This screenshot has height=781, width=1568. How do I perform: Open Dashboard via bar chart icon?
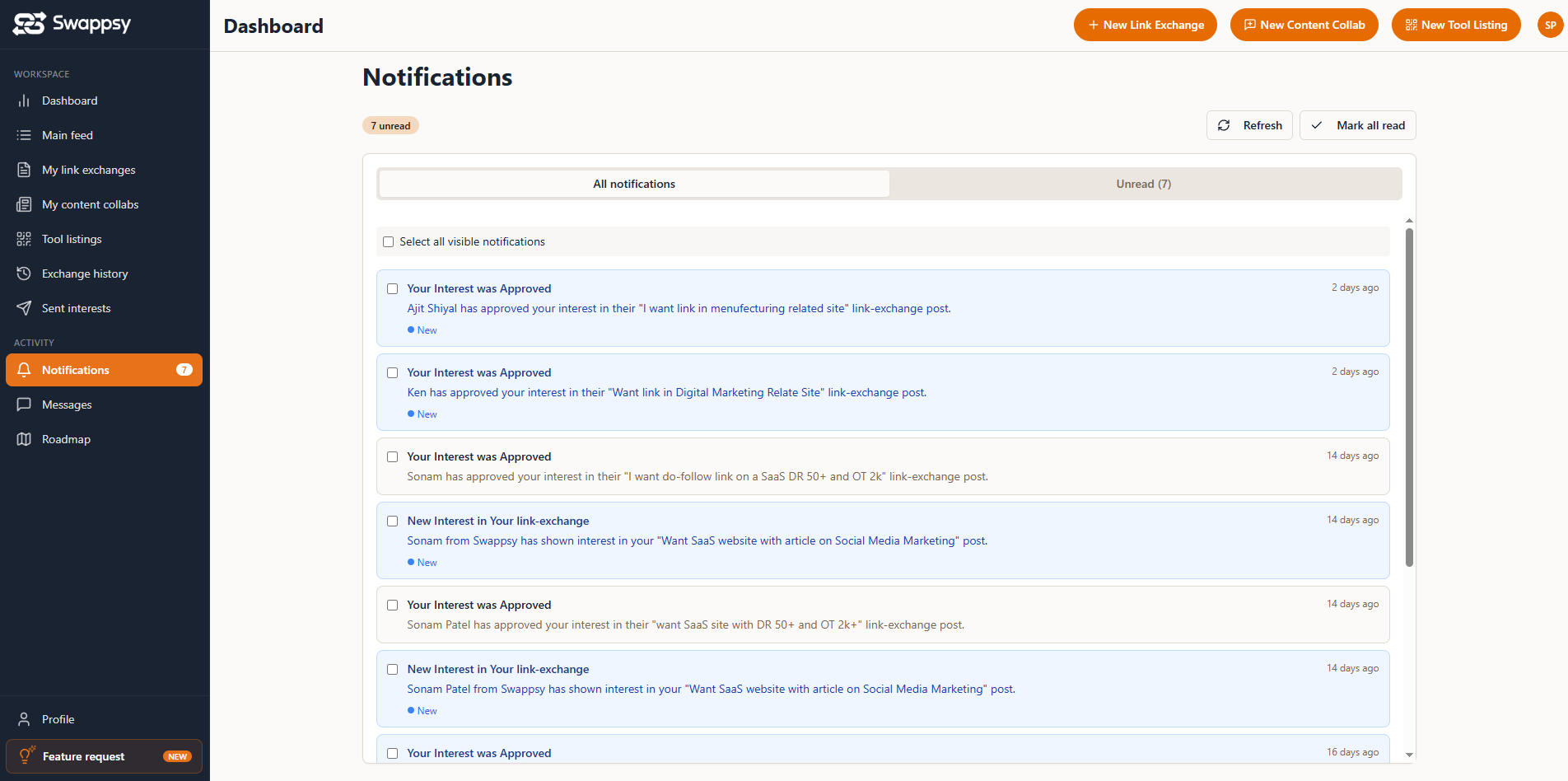(24, 101)
